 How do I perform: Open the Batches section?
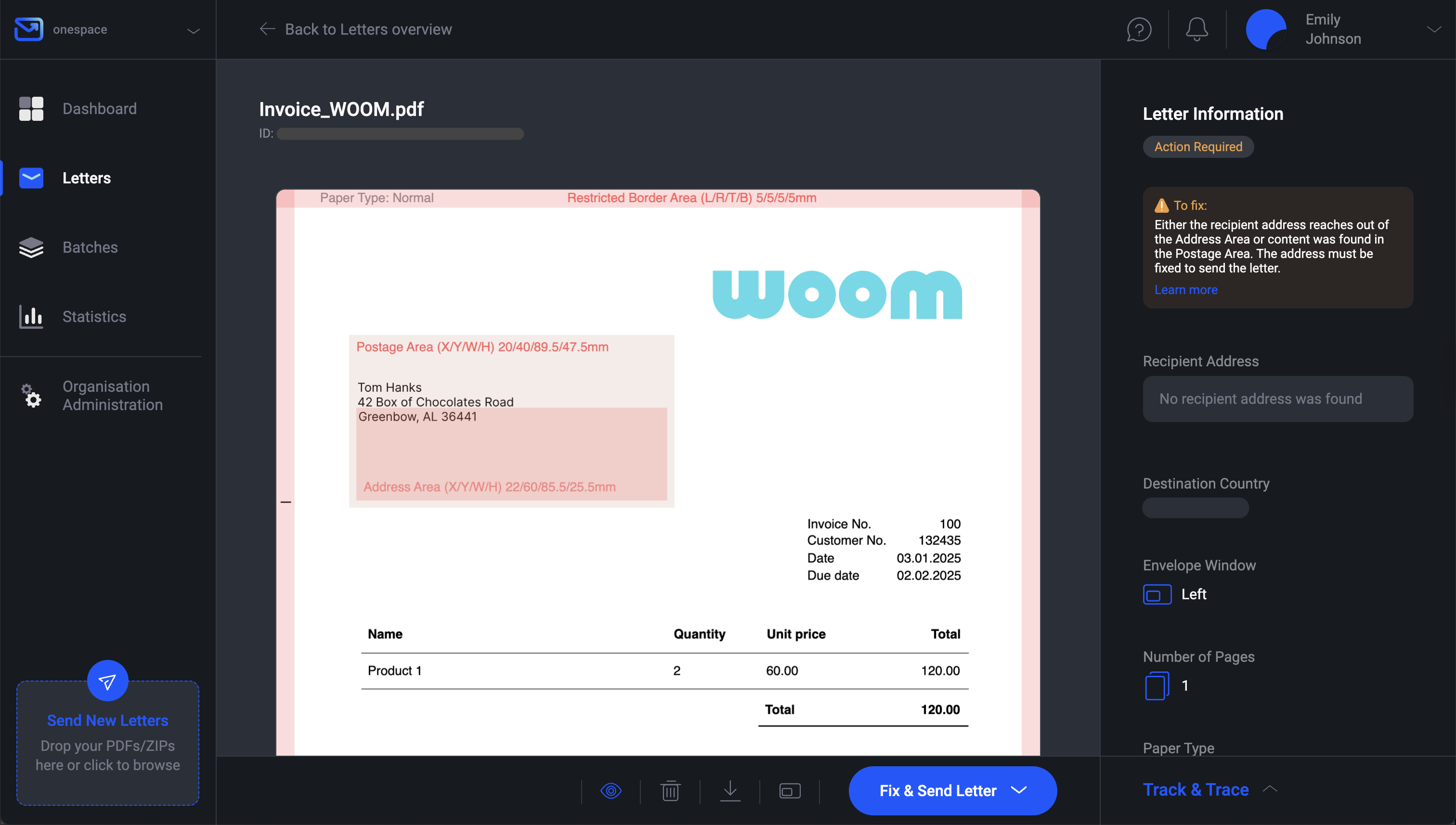90,247
